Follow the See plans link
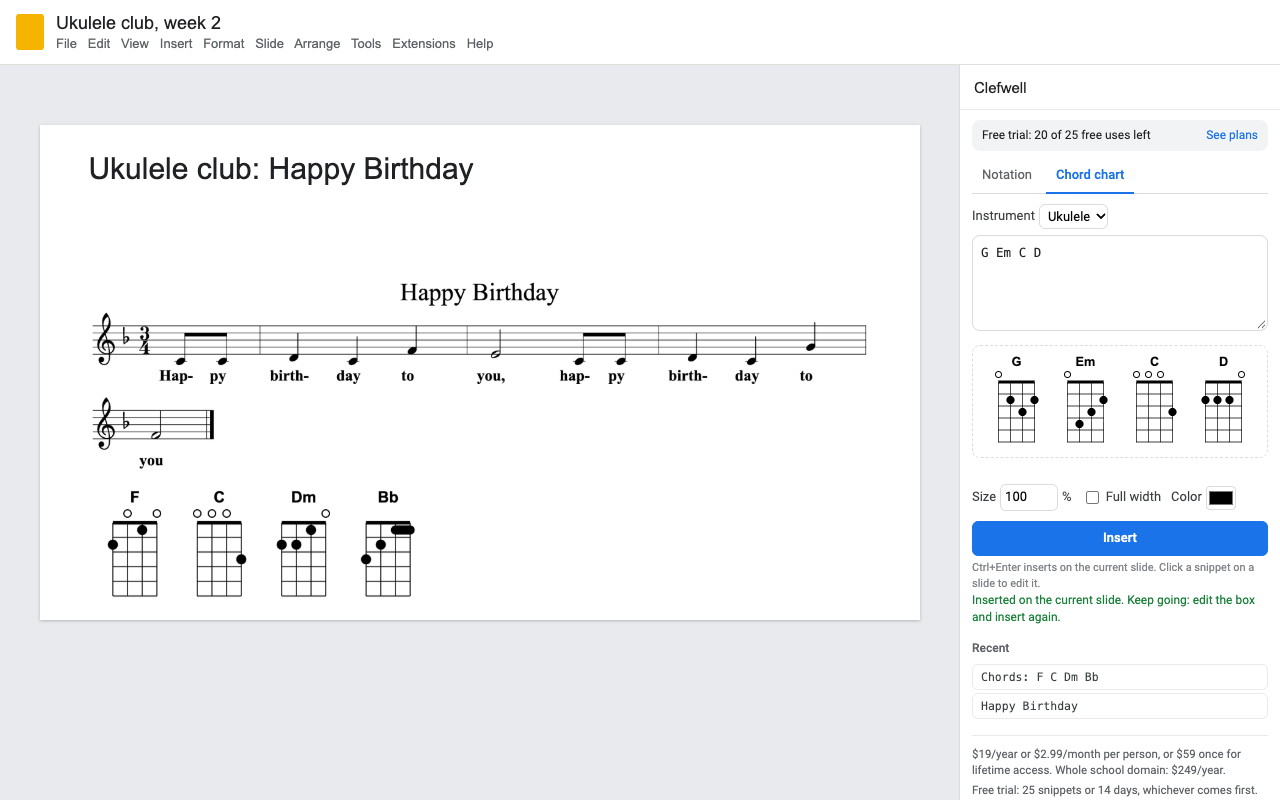Screen dimensions: 1280x800 click(1232, 135)
